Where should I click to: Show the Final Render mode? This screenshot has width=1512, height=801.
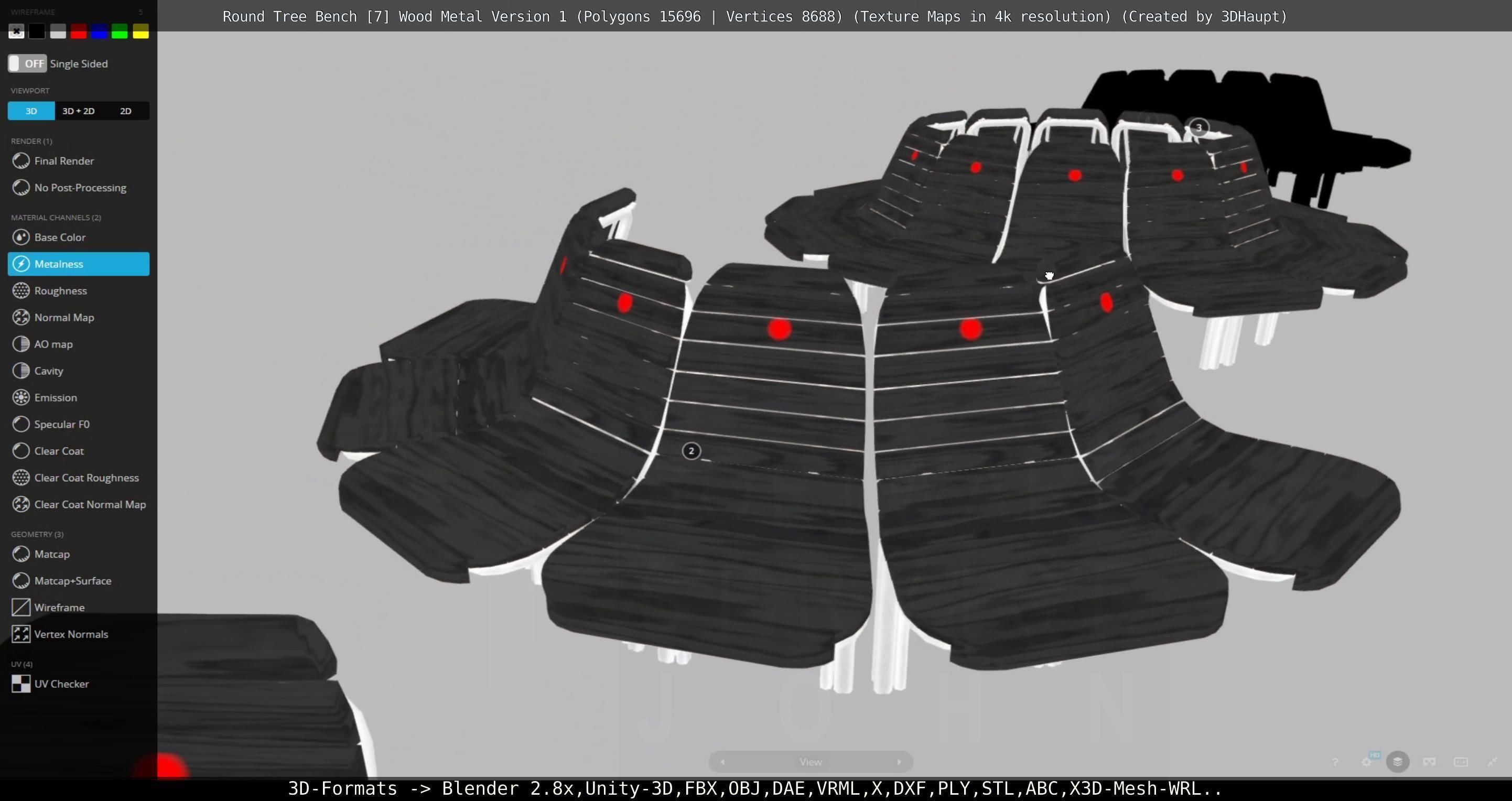pyautogui.click(x=63, y=161)
